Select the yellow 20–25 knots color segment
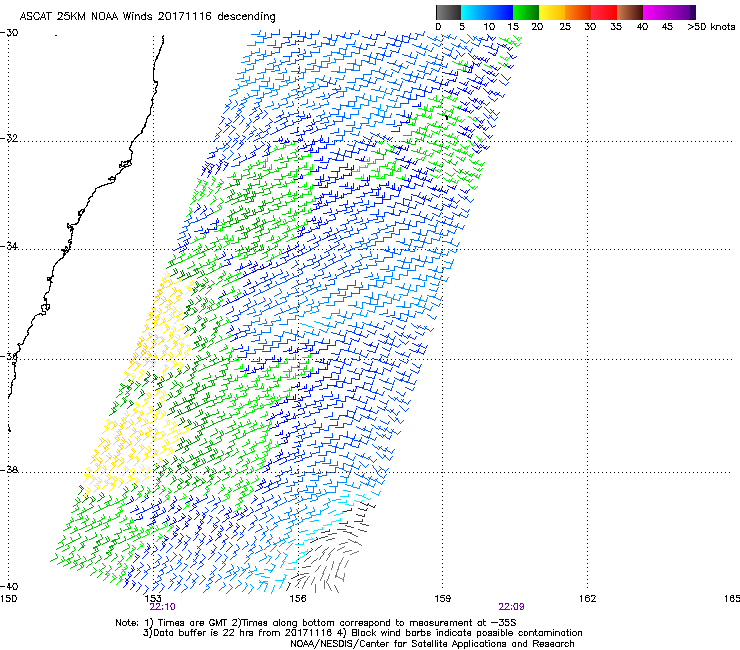This screenshot has width=740, height=650. pyautogui.click(x=552, y=12)
